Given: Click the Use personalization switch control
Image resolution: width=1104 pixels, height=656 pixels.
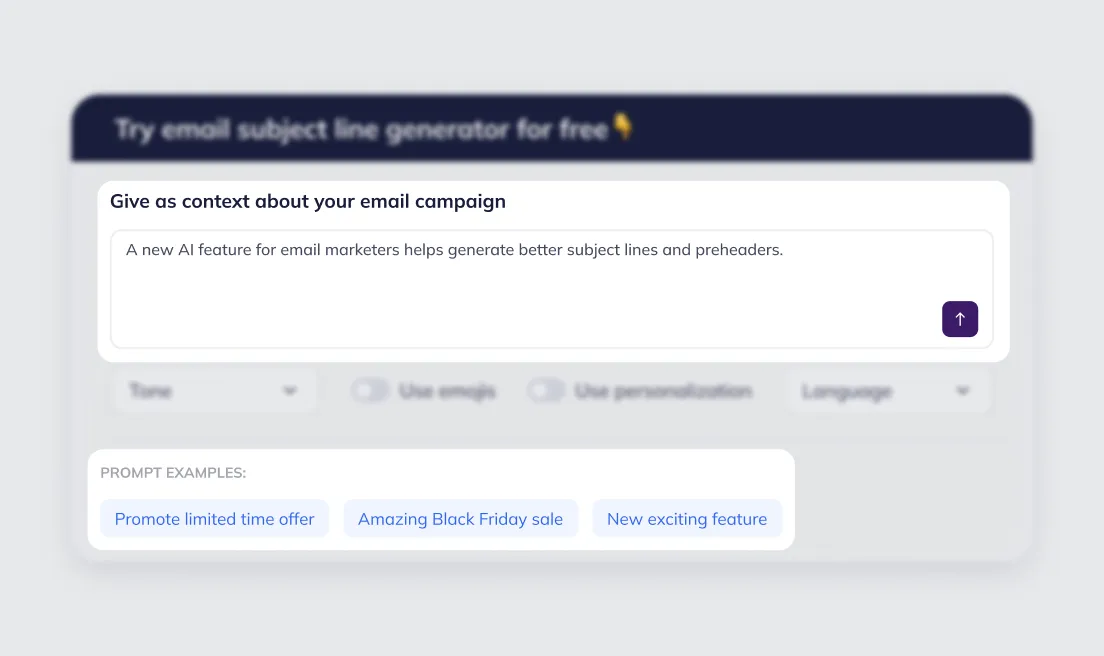Looking at the screenshot, I should tap(546, 390).
